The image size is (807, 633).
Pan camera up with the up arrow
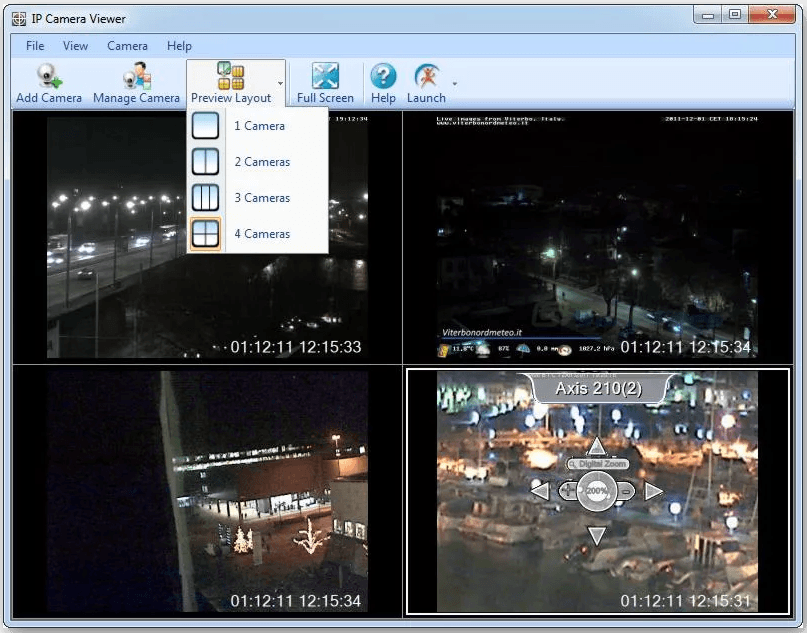click(596, 447)
